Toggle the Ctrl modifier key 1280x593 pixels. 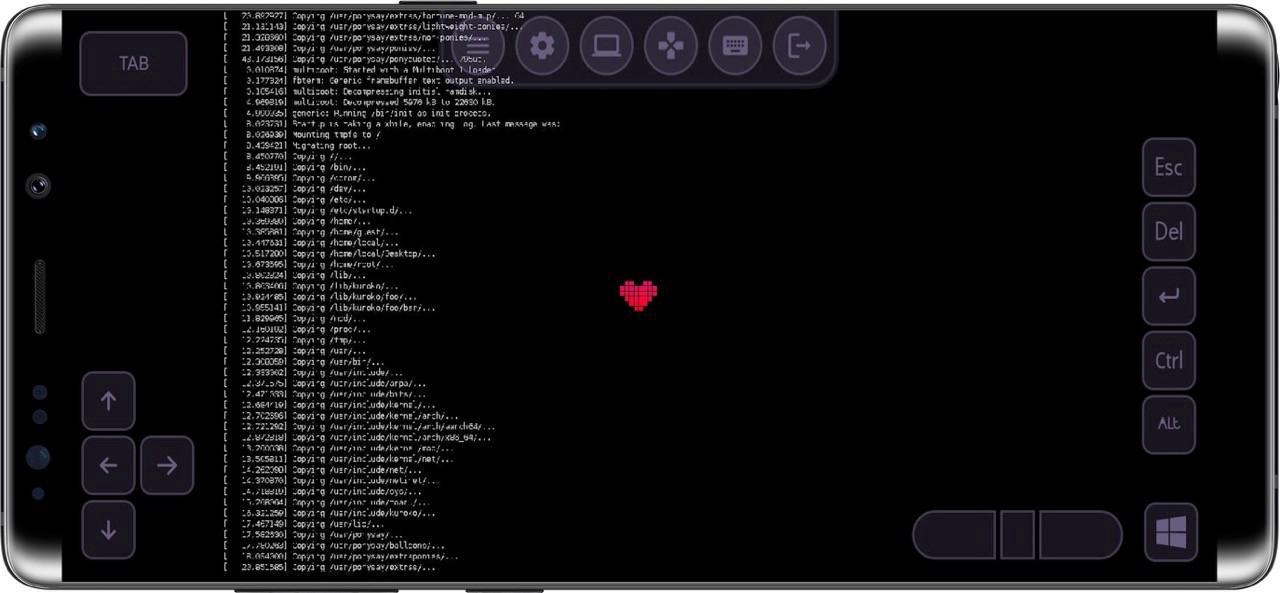pyautogui.click(x=1168, y=360)
